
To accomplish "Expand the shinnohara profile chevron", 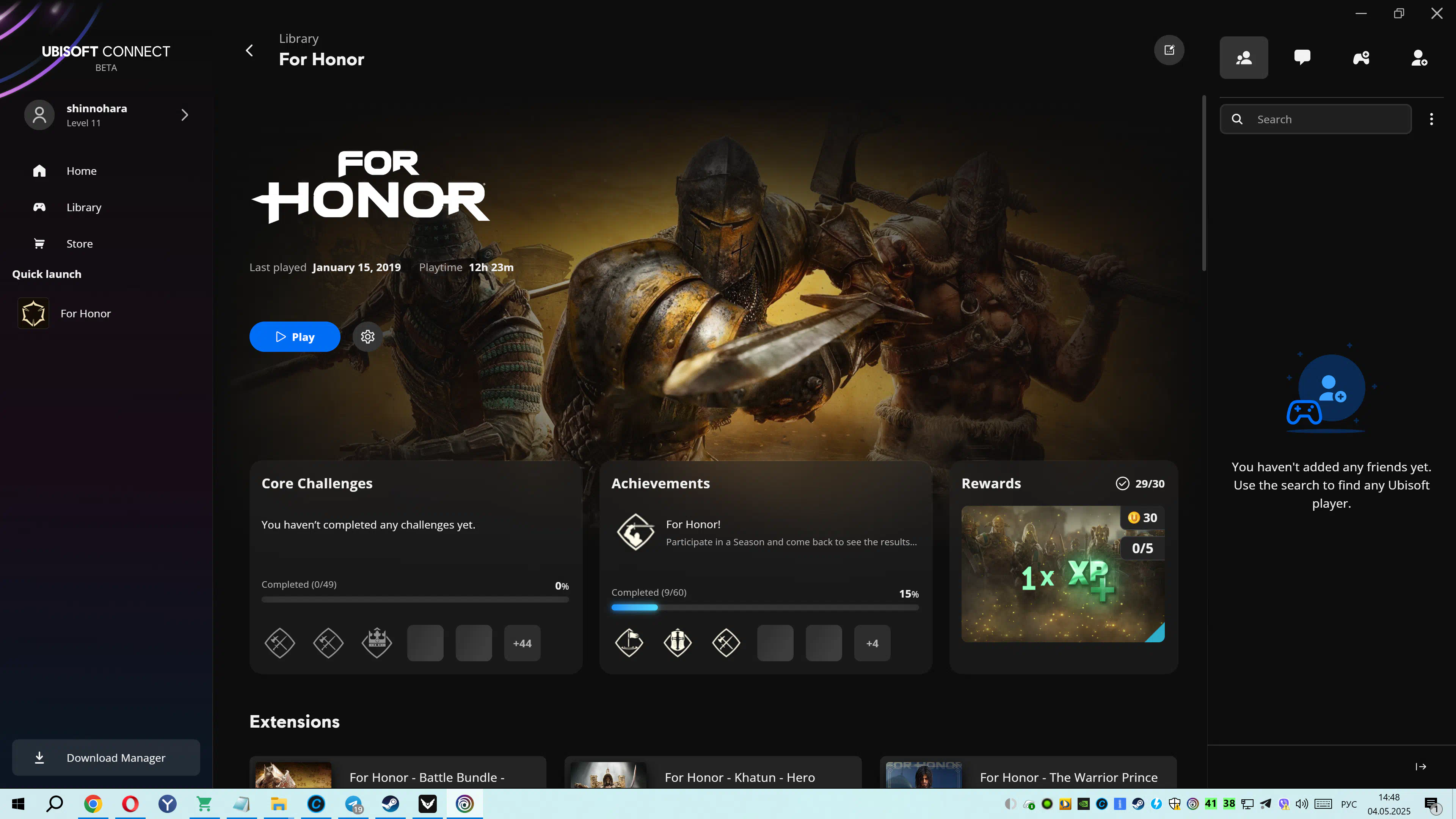I will (x=184, y=115).
